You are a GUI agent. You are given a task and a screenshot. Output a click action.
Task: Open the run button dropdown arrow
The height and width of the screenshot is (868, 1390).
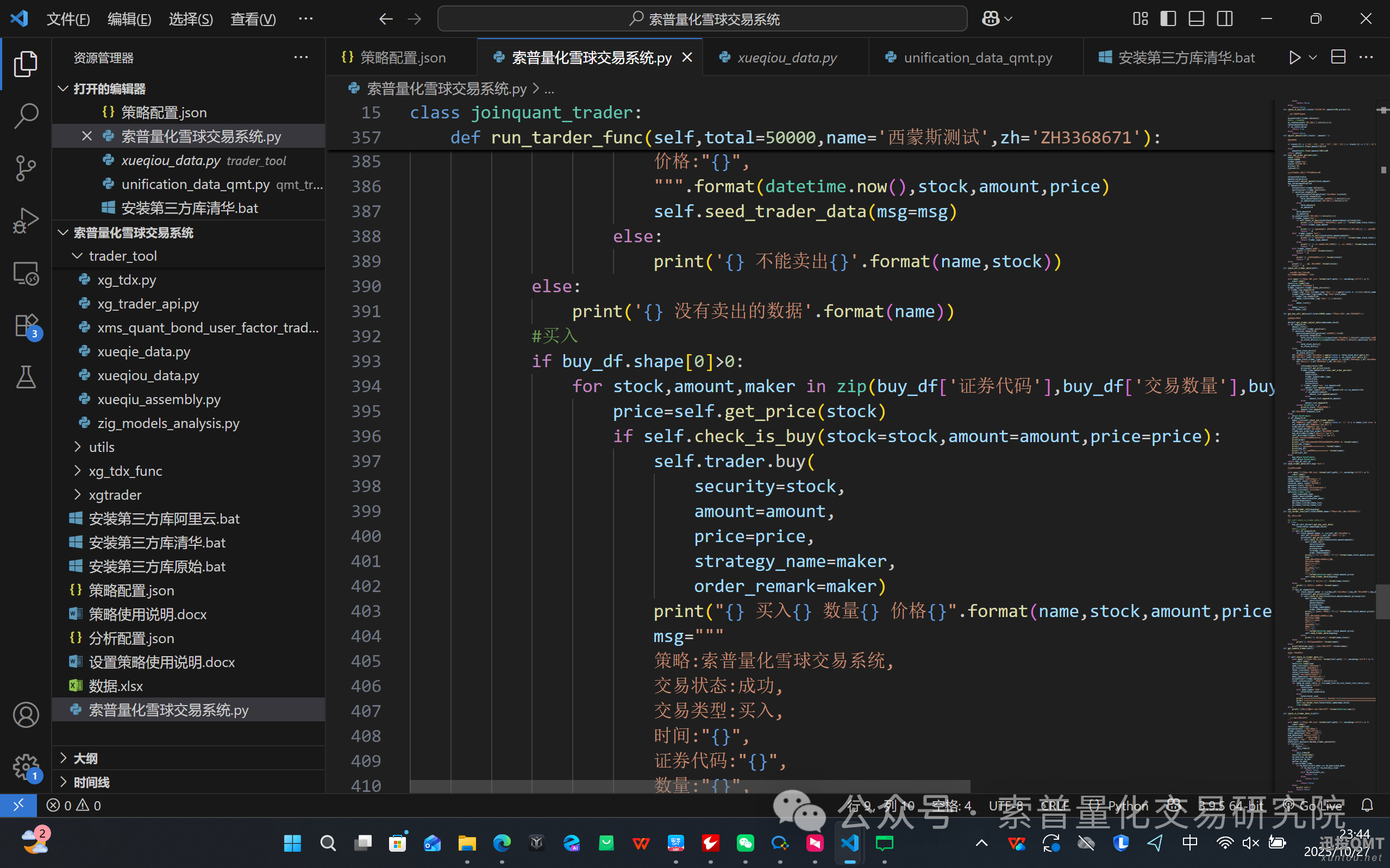click(x=1312, y=58)
